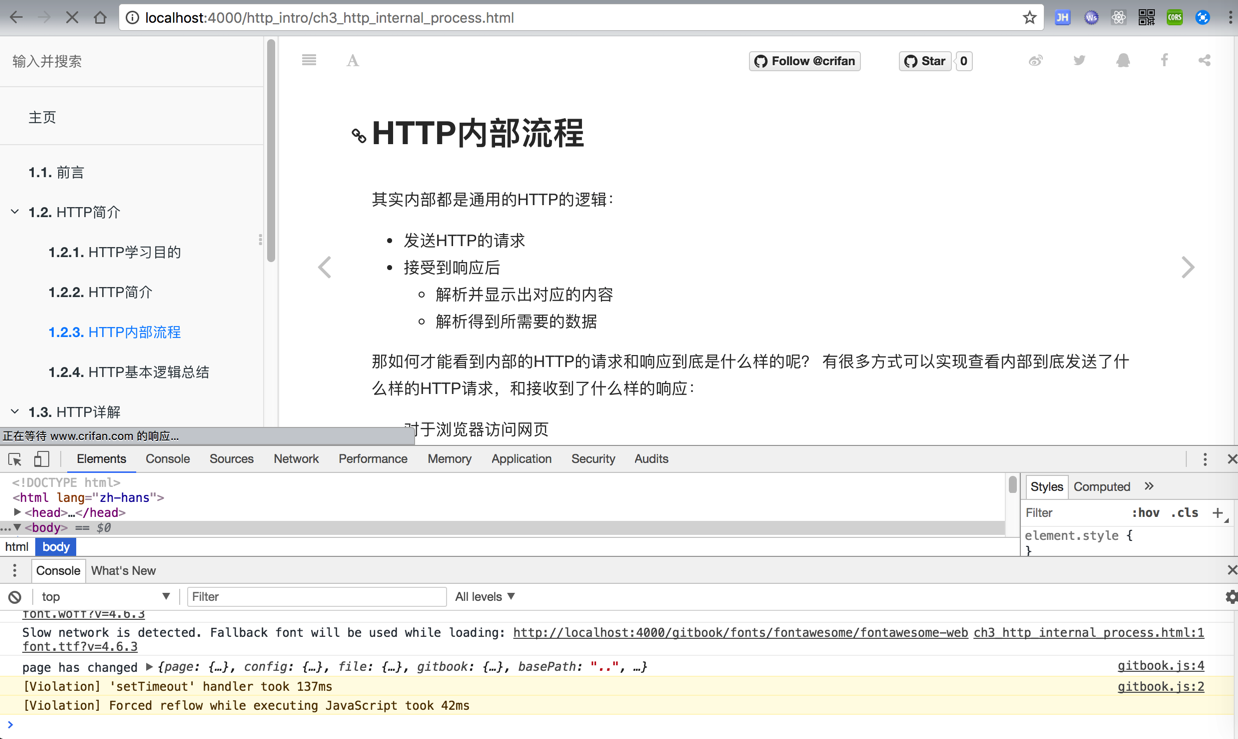The image size is (1238, 739).
Task: Close the console drawer
Action: tap(1231, 570)
